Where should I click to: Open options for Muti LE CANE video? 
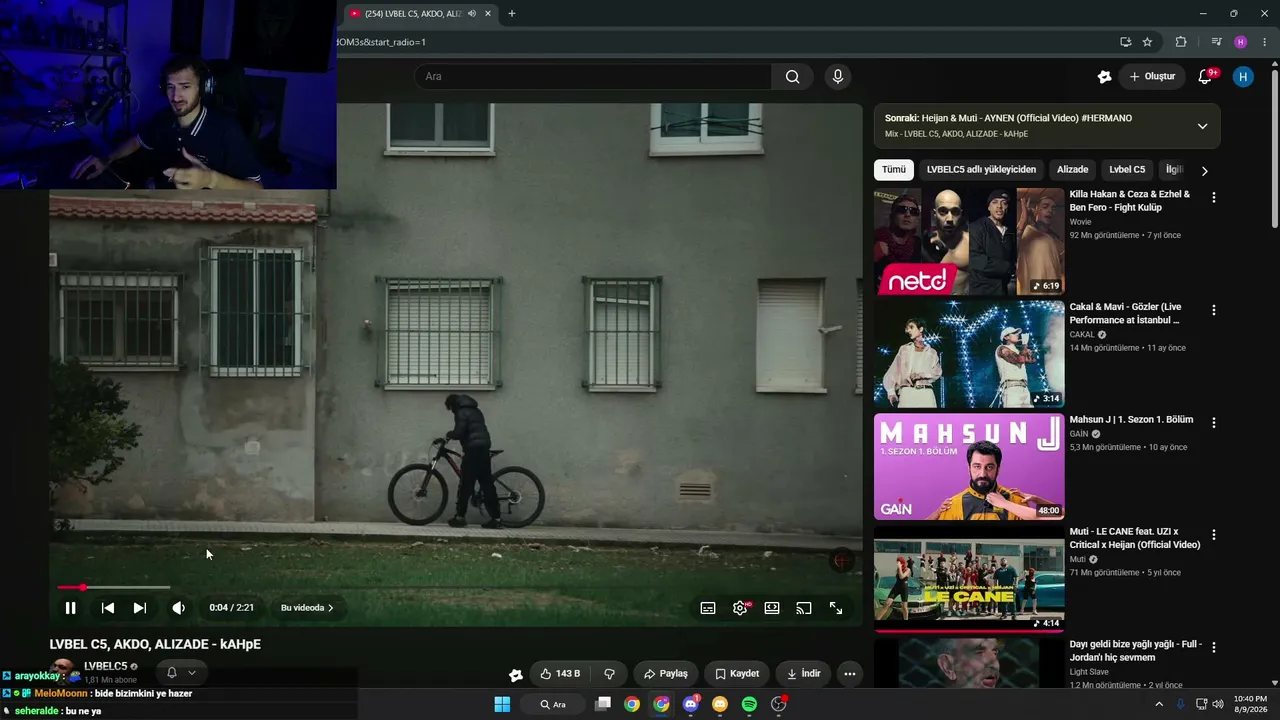click(1214, 535)
